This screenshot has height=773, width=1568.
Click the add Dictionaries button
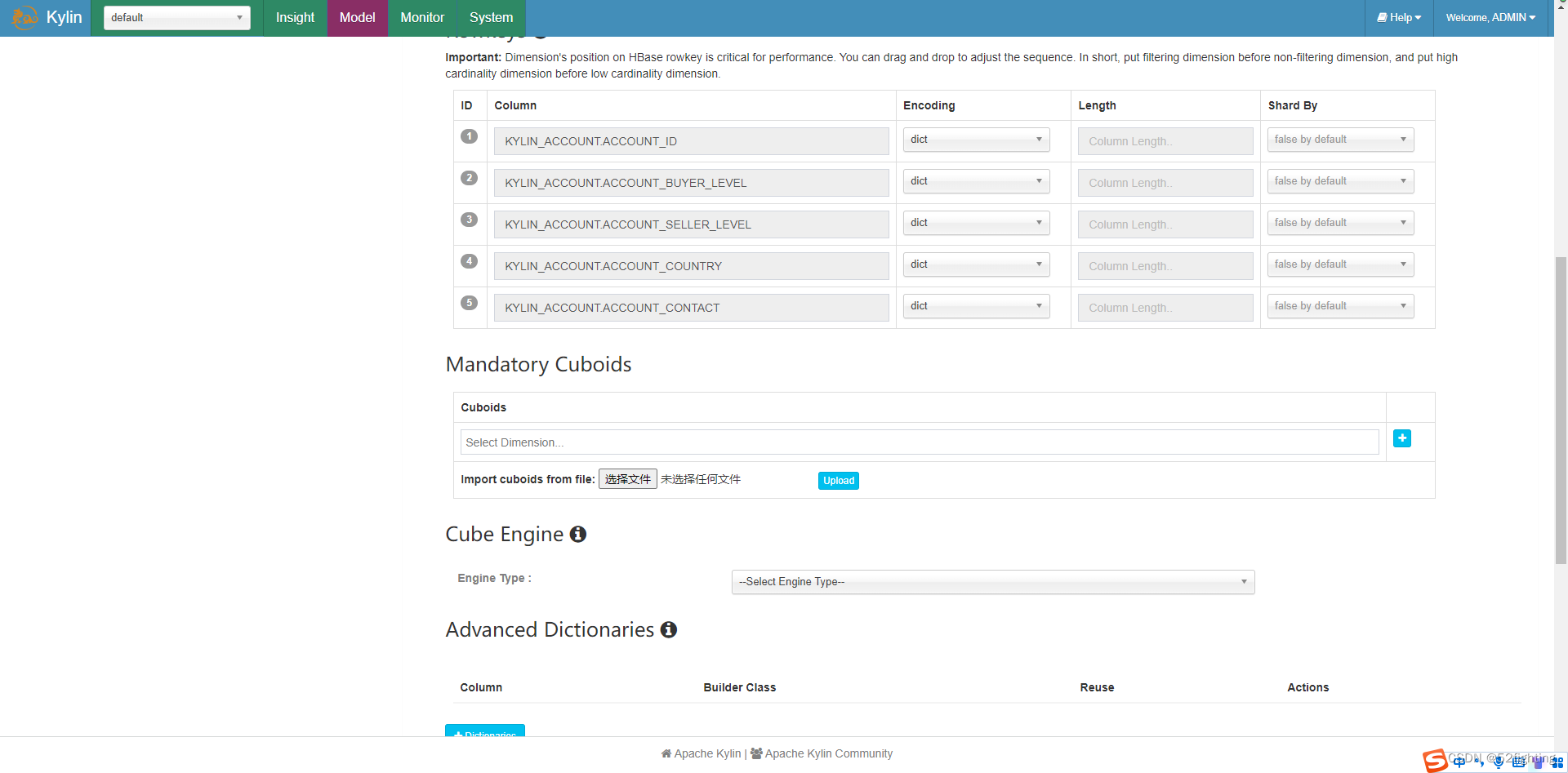[x=485, y=731]
